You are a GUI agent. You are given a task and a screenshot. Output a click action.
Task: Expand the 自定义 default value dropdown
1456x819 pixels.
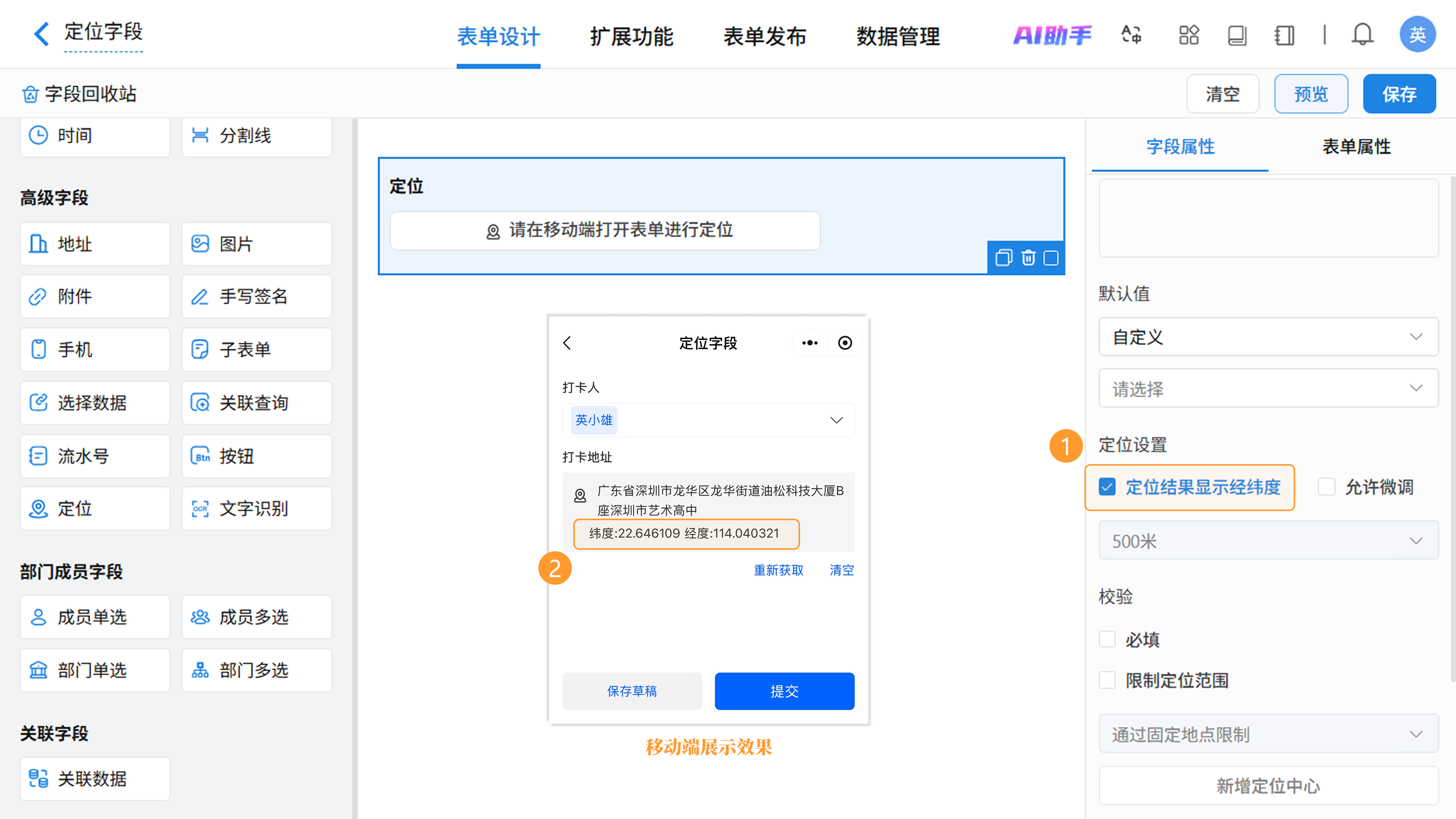pyautogui.click(x=1268, y=337)
